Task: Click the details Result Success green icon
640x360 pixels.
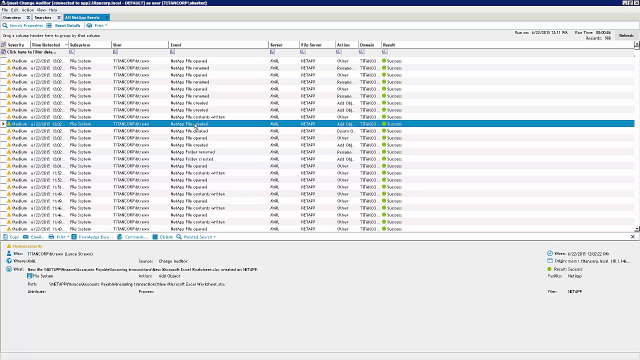Action: 549,269
